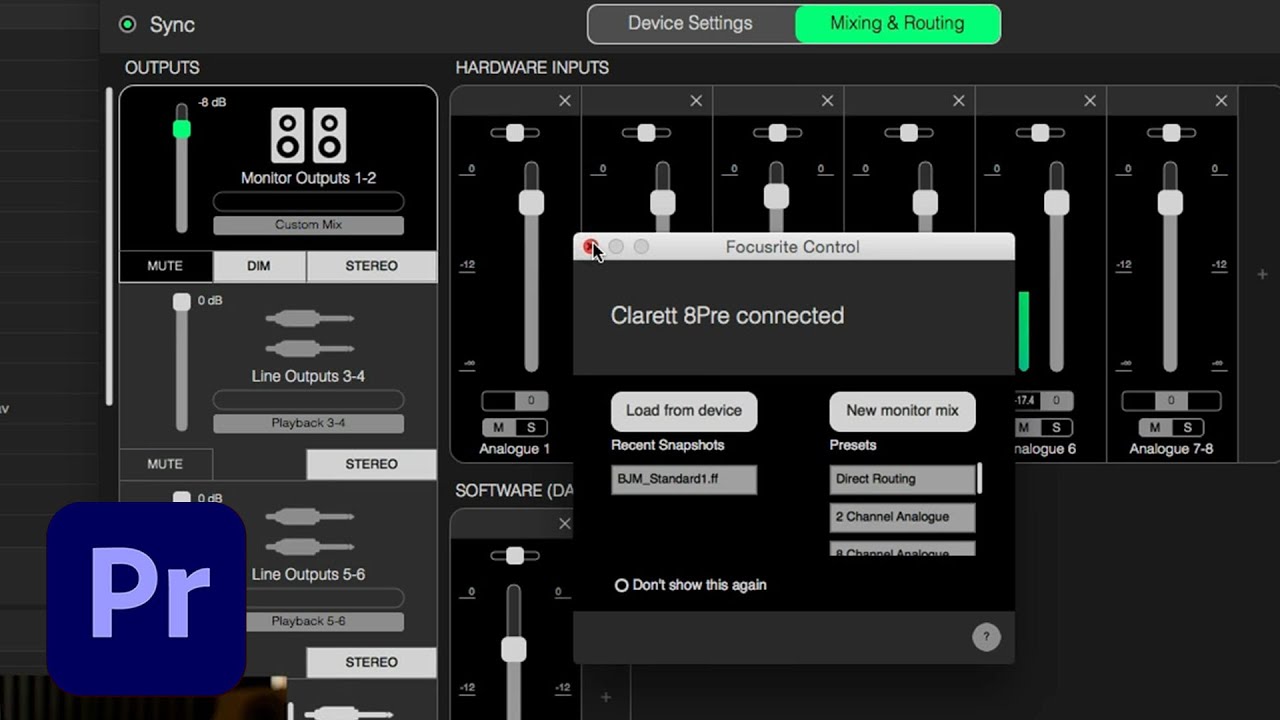Image resolution: width=1280 pixels, height=720 pixels.
Task: Click the second hardware input channel's pan slider
Action: point(646,133)
